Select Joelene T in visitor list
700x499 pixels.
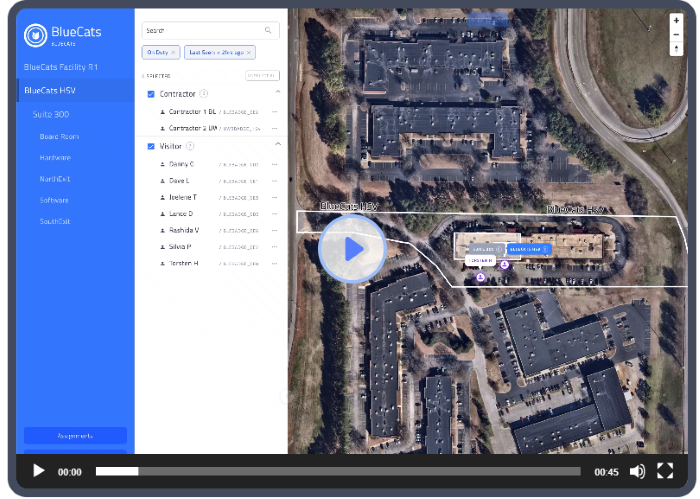(x=183, y=197)
